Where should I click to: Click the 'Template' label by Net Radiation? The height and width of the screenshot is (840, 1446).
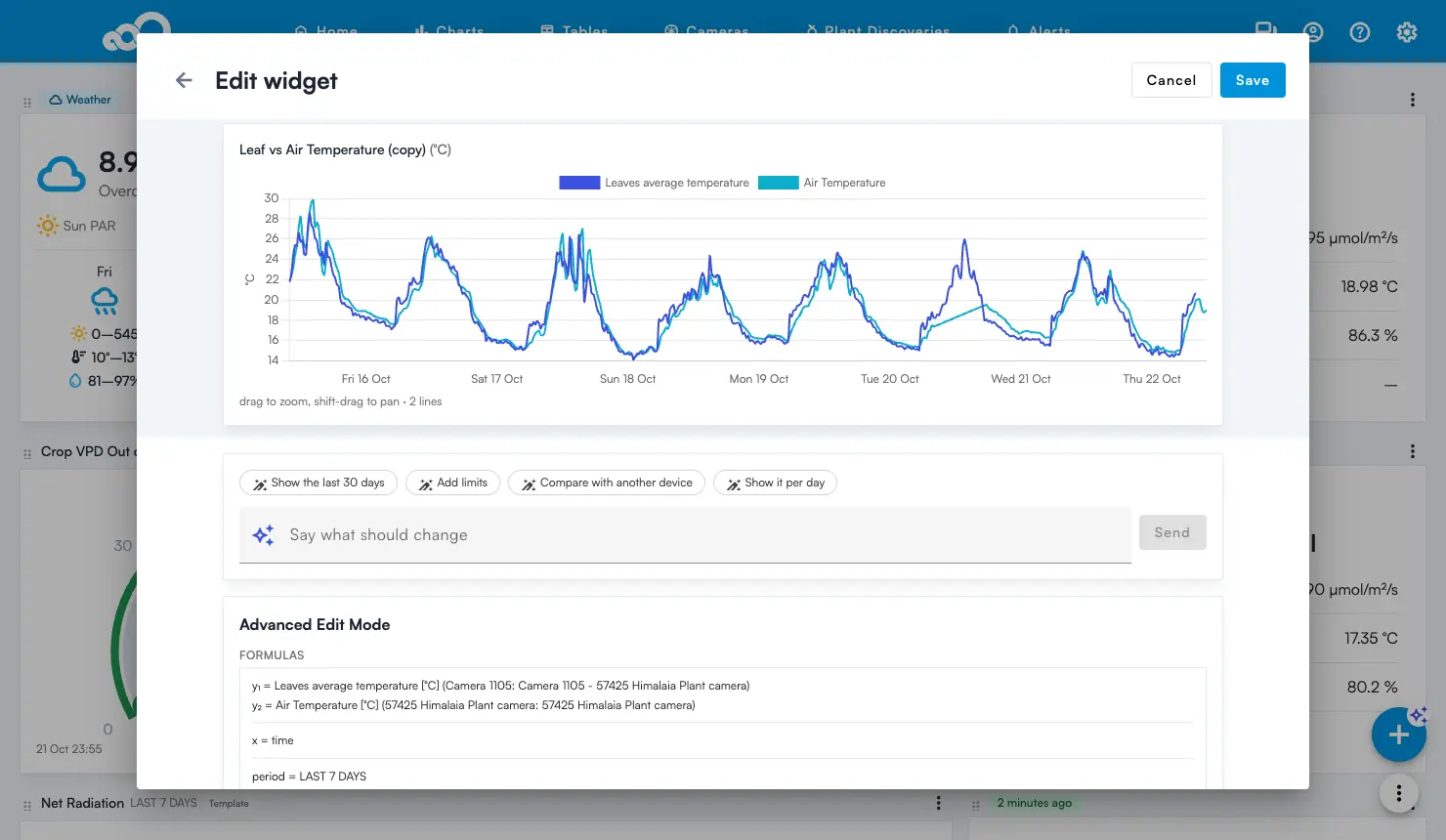[229, 804]
